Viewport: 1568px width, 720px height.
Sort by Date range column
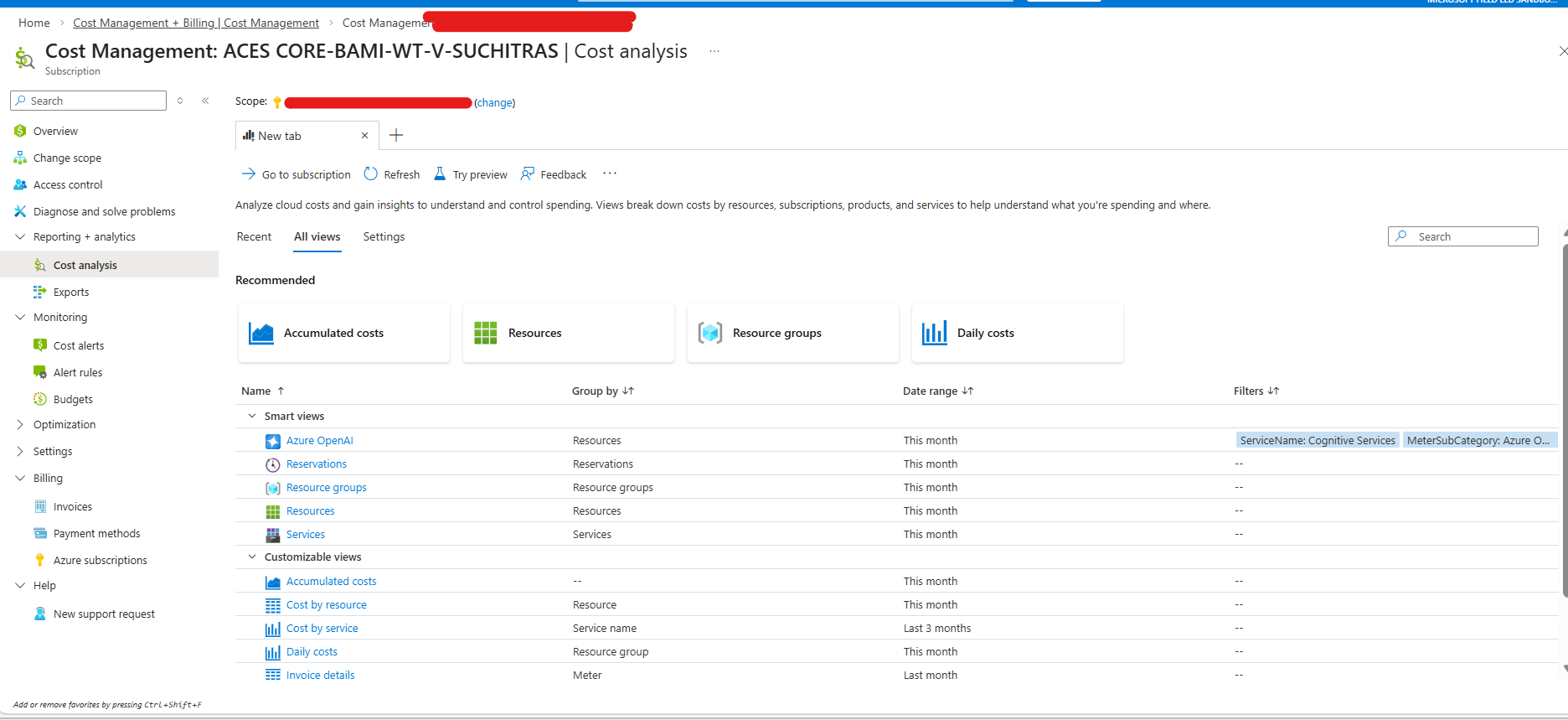click(x=938, y=391)
